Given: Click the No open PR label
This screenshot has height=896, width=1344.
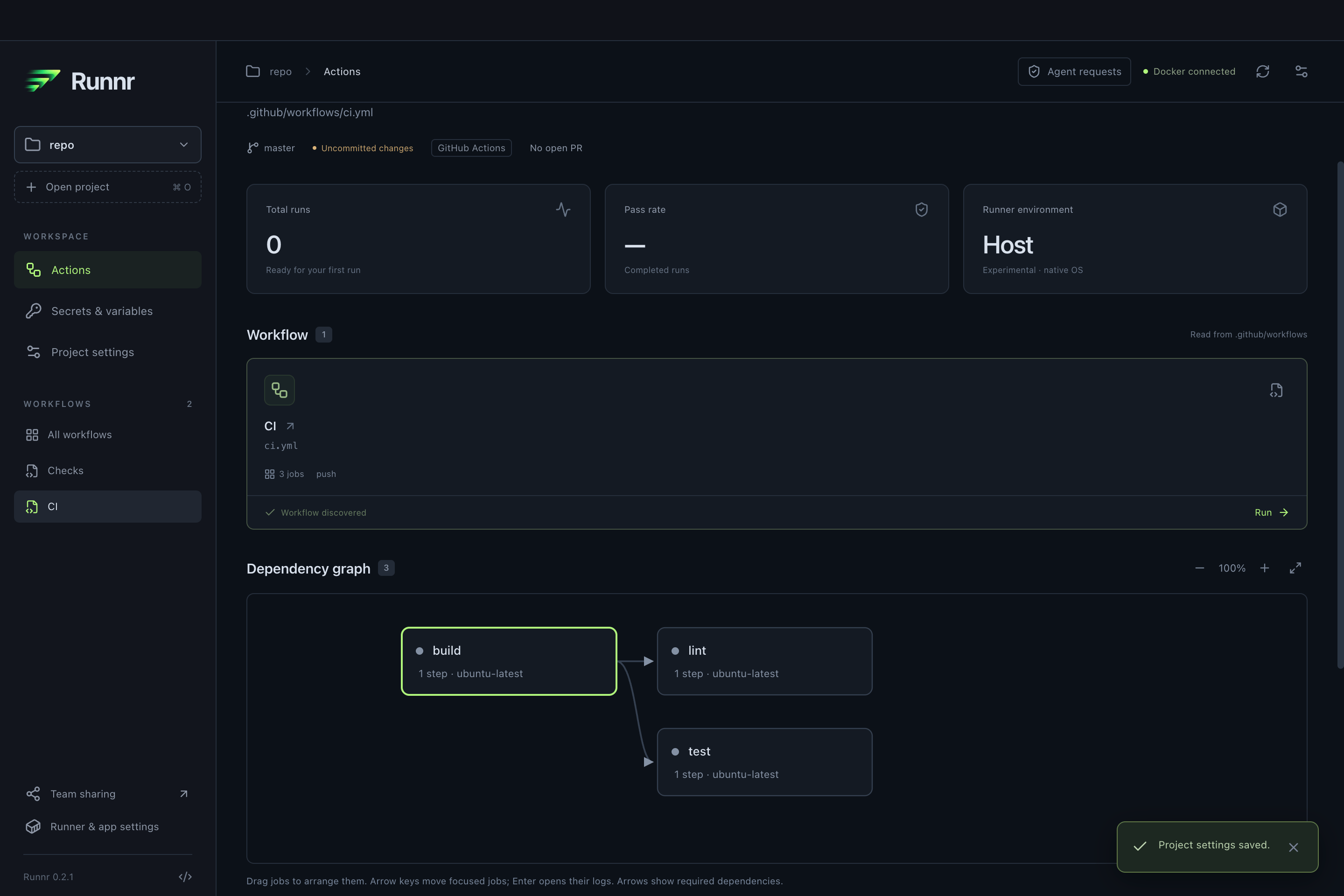Looking at the screenshot, I should 556,148.
